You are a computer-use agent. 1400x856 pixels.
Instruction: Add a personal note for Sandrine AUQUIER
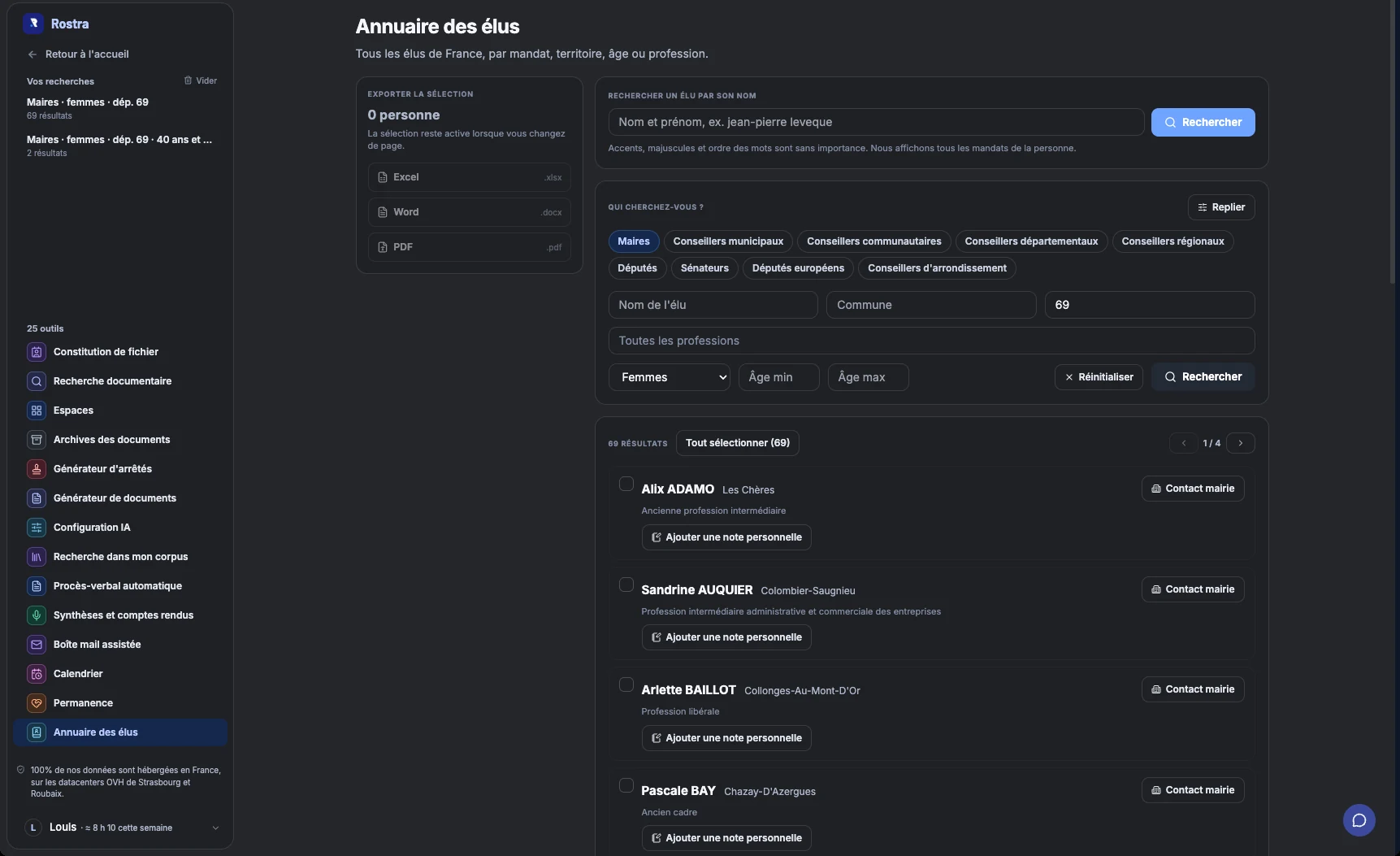click(726, 637)
